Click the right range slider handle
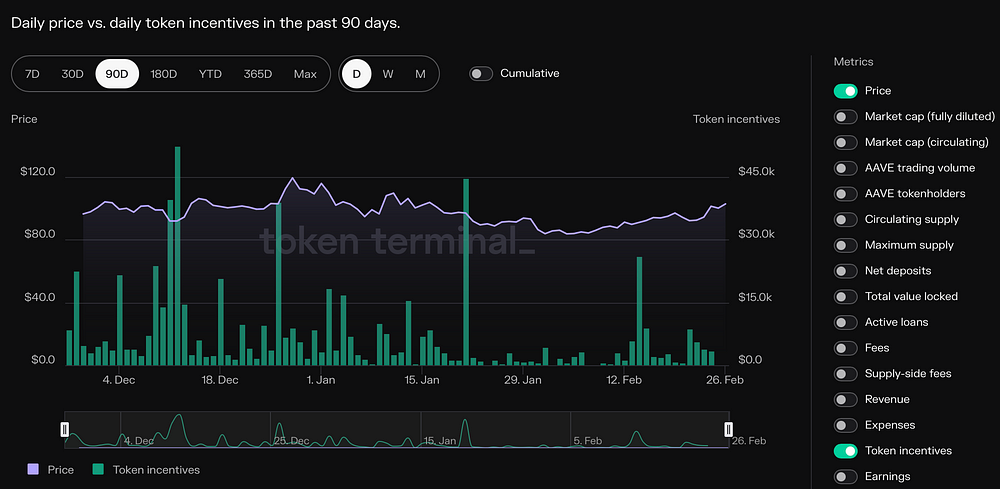Screen dimensions: 1000x489 (728, 429)
